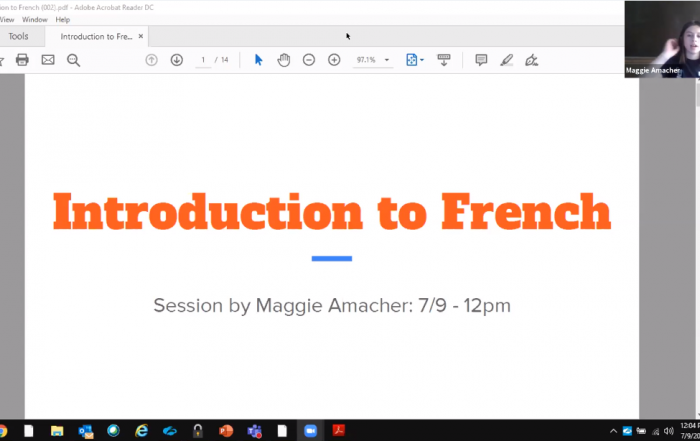This screenshot has width=700, height=441.
Task: Open the sign document tool
Action: pos(531,60)
